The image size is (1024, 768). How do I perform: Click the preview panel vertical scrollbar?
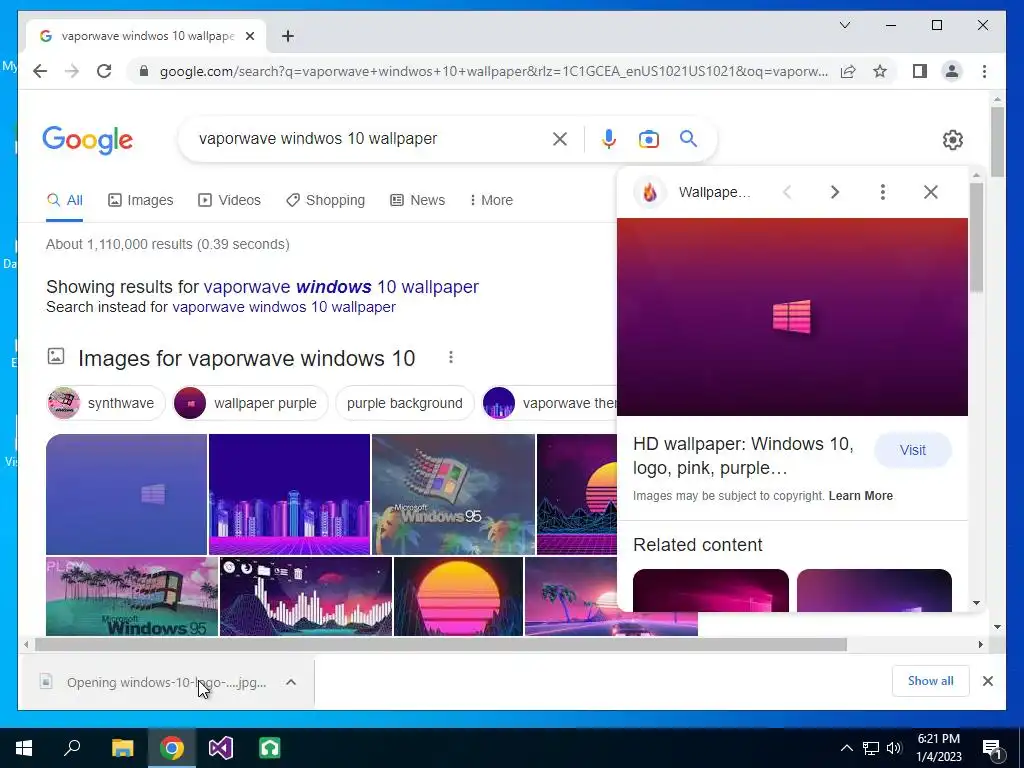976,237
